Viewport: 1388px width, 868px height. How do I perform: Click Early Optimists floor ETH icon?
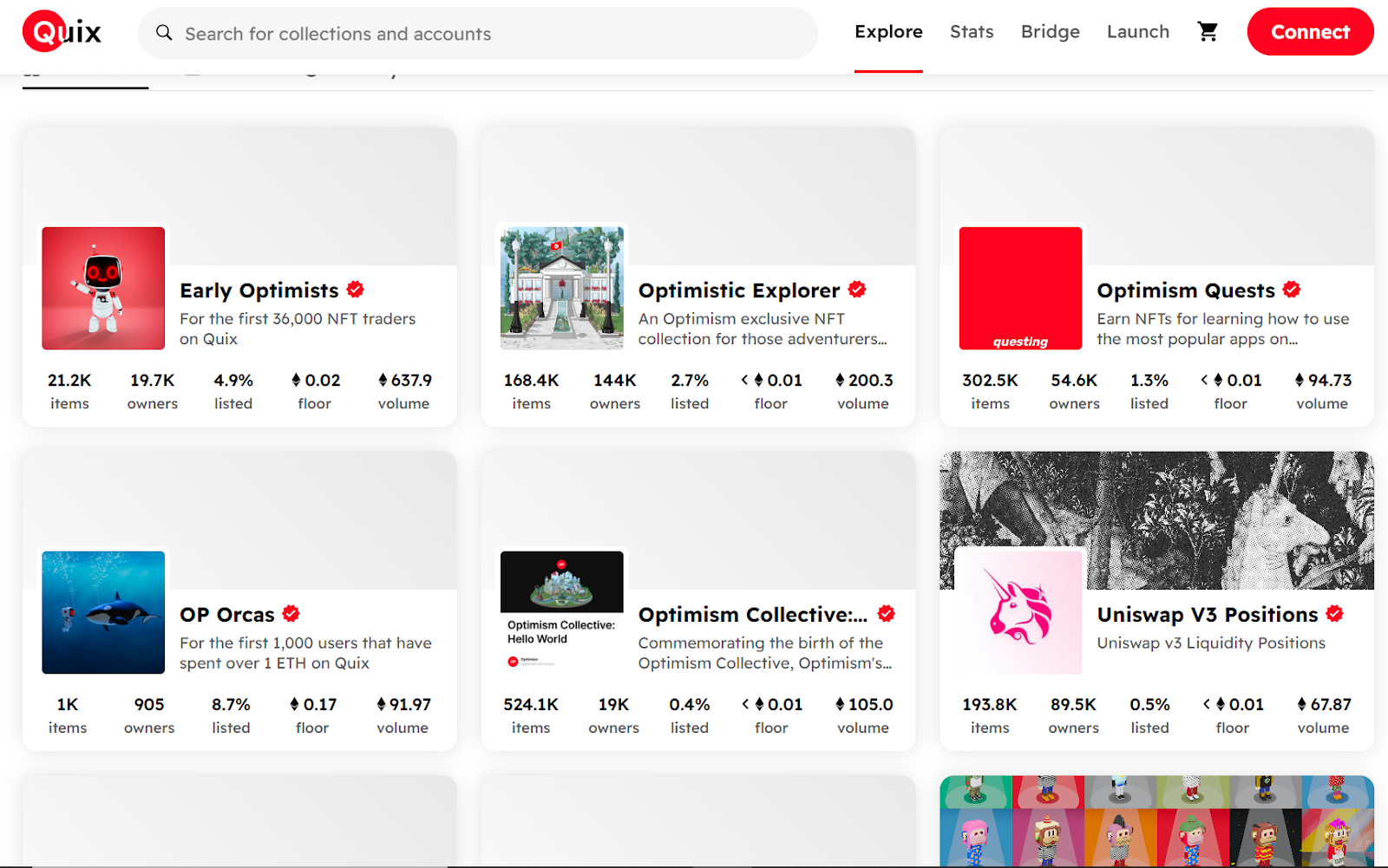point(296,380)
